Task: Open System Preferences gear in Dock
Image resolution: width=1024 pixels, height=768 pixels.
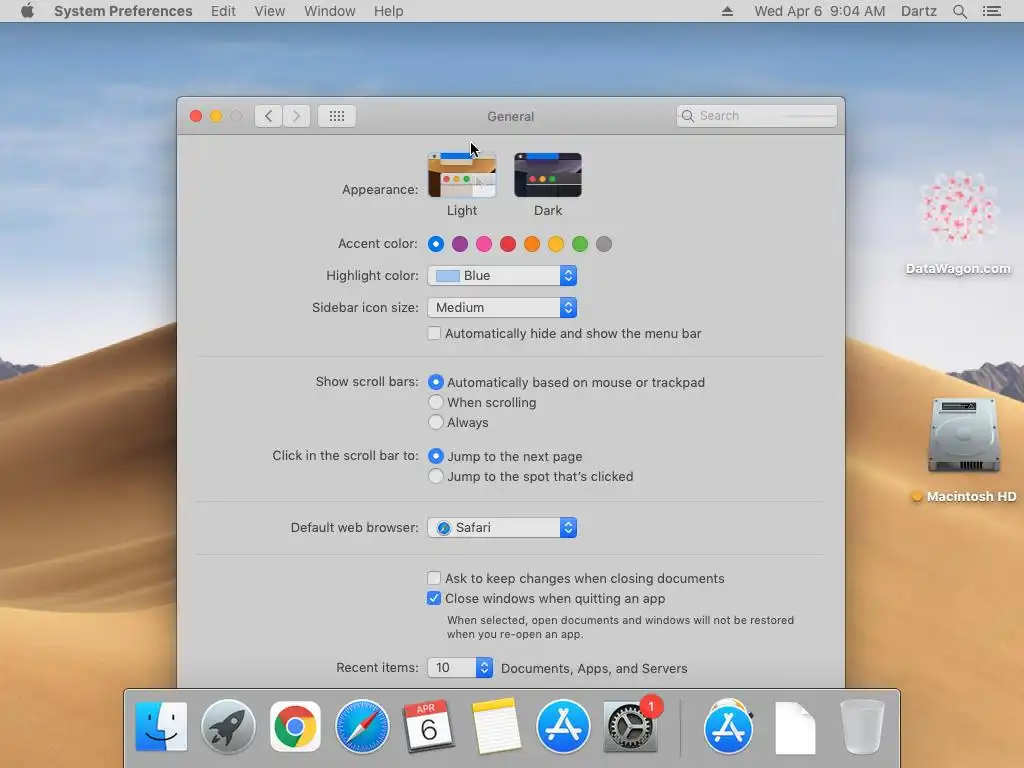Action: tap(630, 726)
